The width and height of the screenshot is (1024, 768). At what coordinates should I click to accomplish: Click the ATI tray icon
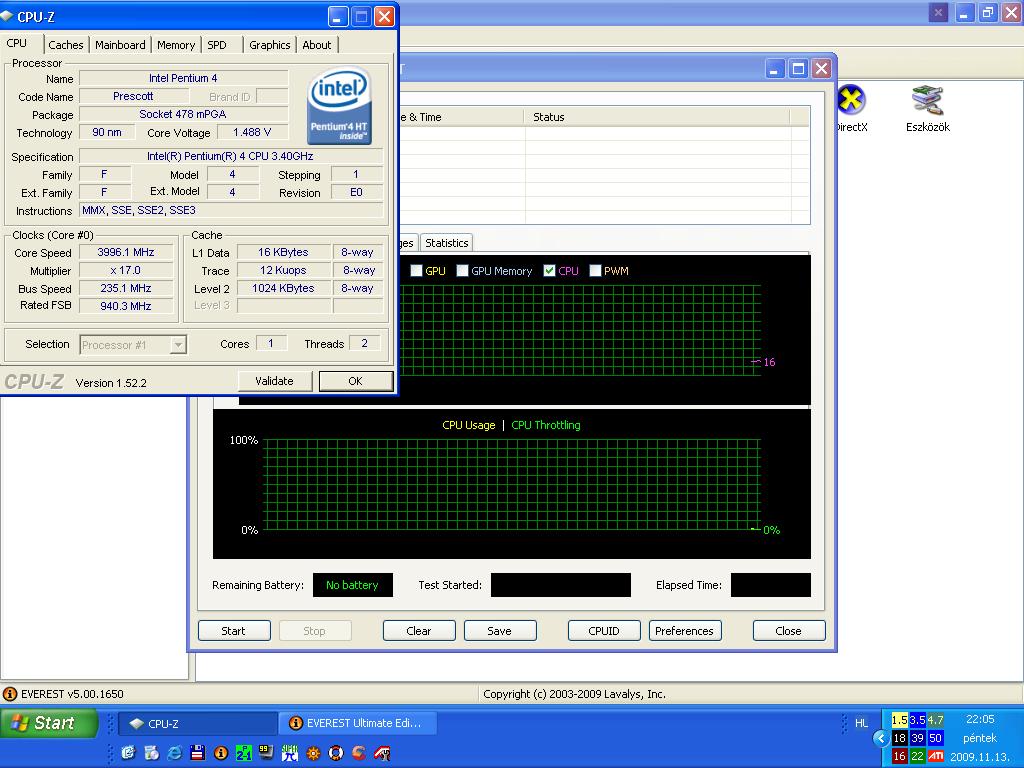click(936, 756)
